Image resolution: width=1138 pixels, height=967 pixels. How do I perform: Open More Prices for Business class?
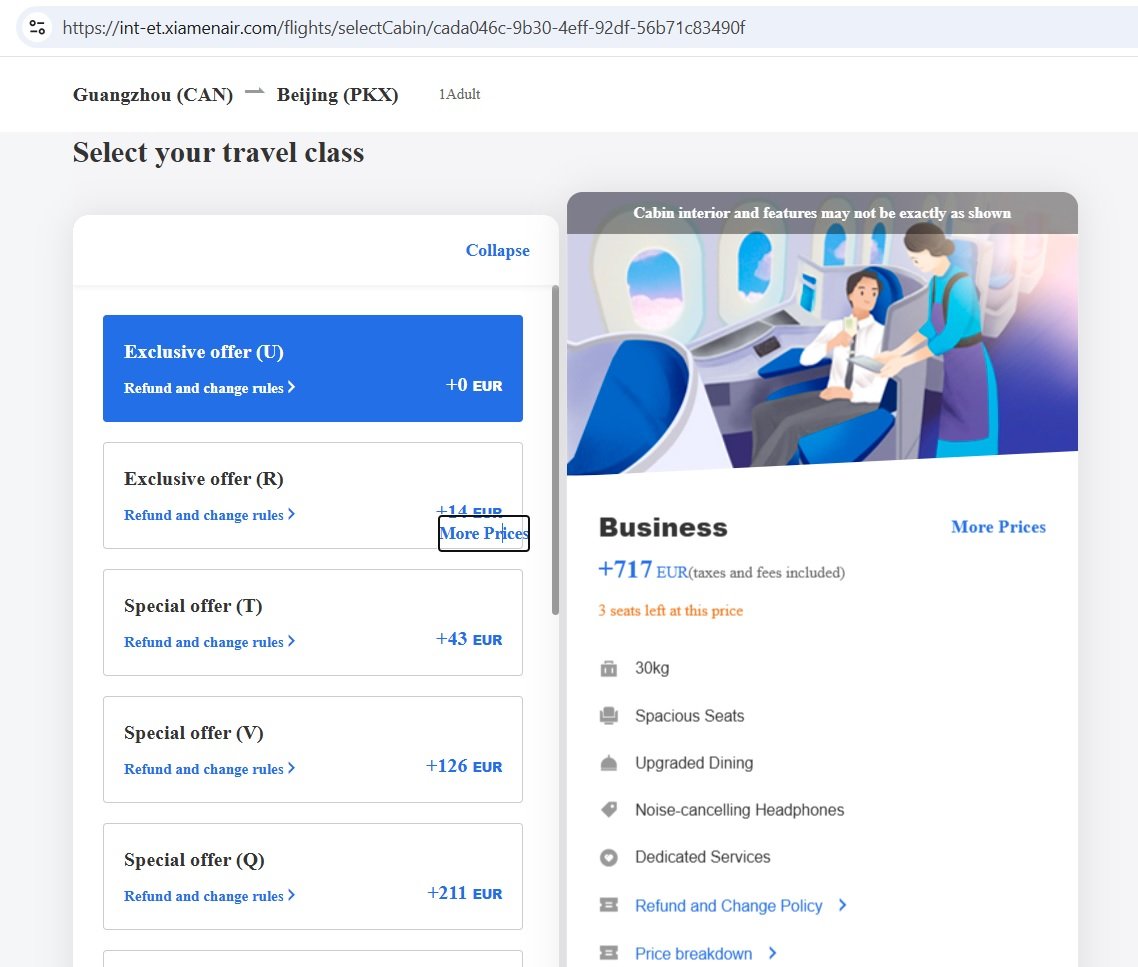point(997,527)
